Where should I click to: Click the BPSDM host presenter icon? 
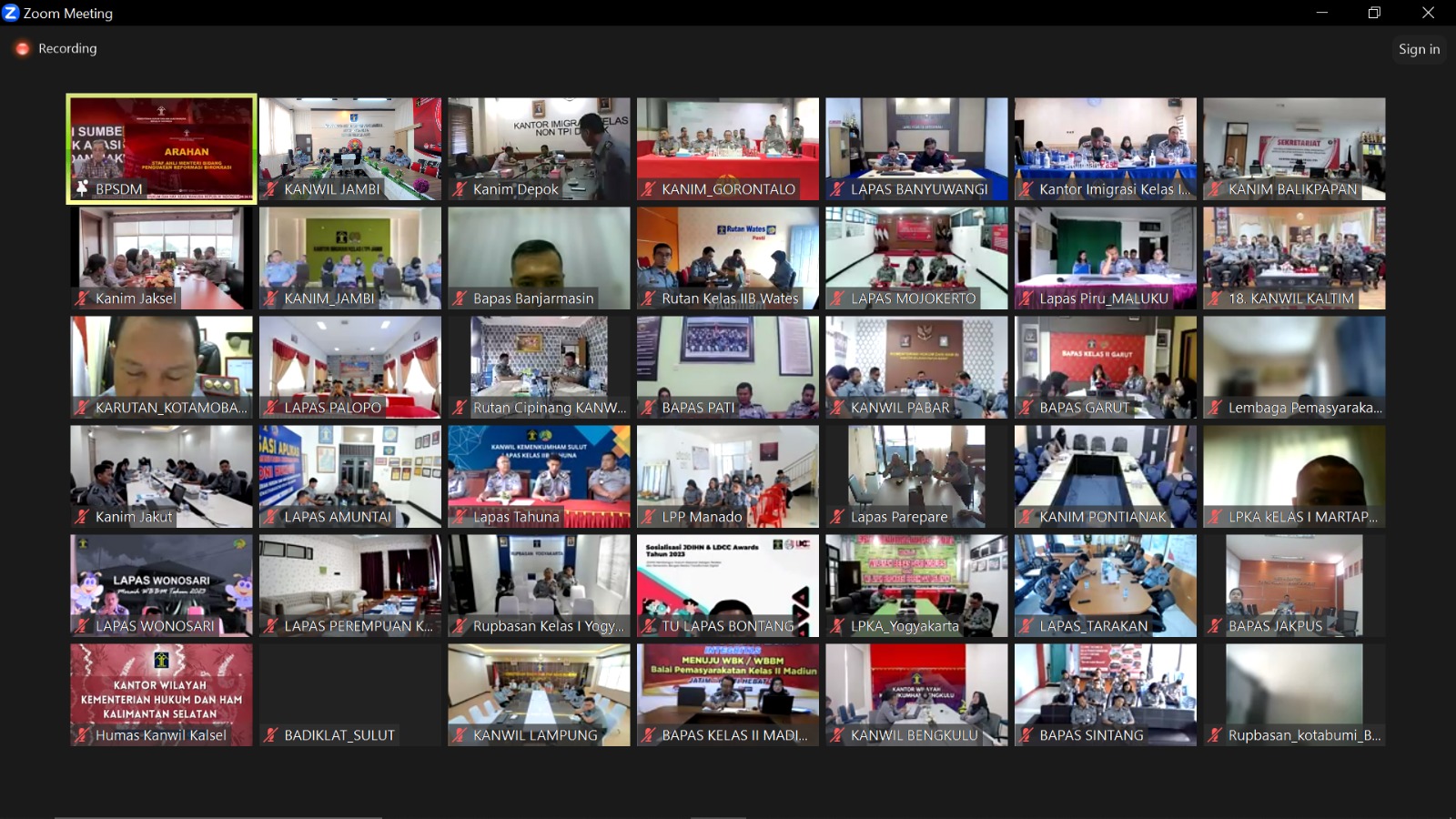click(x=82, y=189)
